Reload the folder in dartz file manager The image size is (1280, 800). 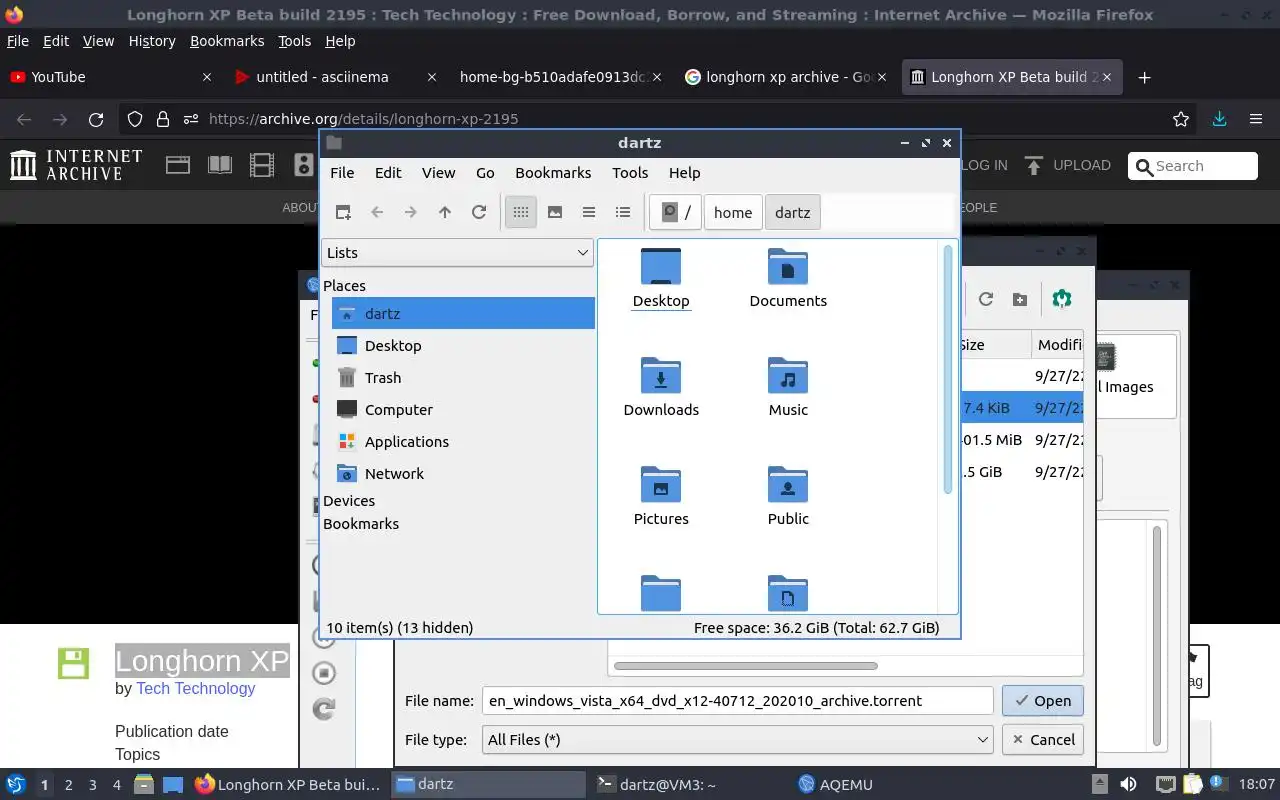click(x=479, y=212)
